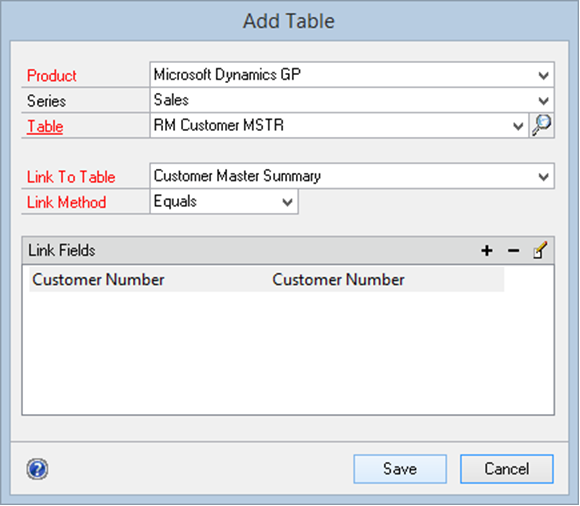
Task: Click the Link Method label
Action: [x=67, y=202]
